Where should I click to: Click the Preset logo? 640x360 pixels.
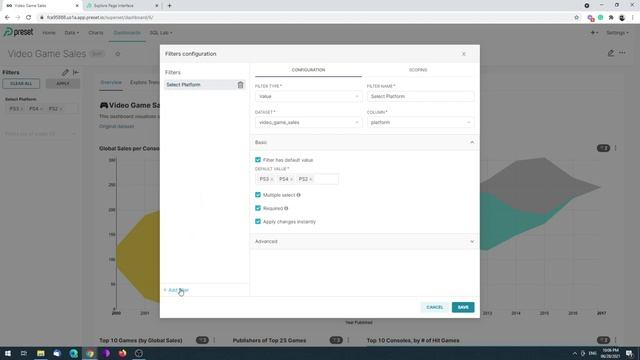click(18, 32)
